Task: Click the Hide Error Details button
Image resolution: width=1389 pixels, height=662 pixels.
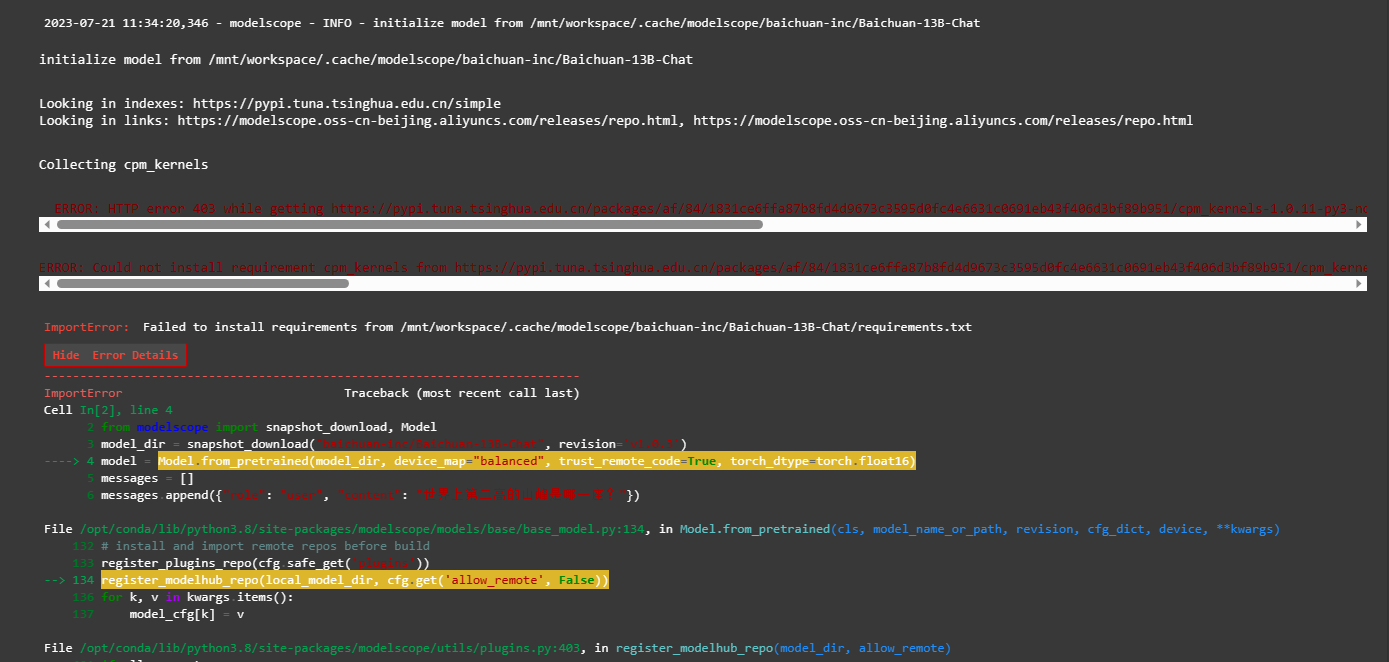Action: pyautogui.click(x=115, y=355)
